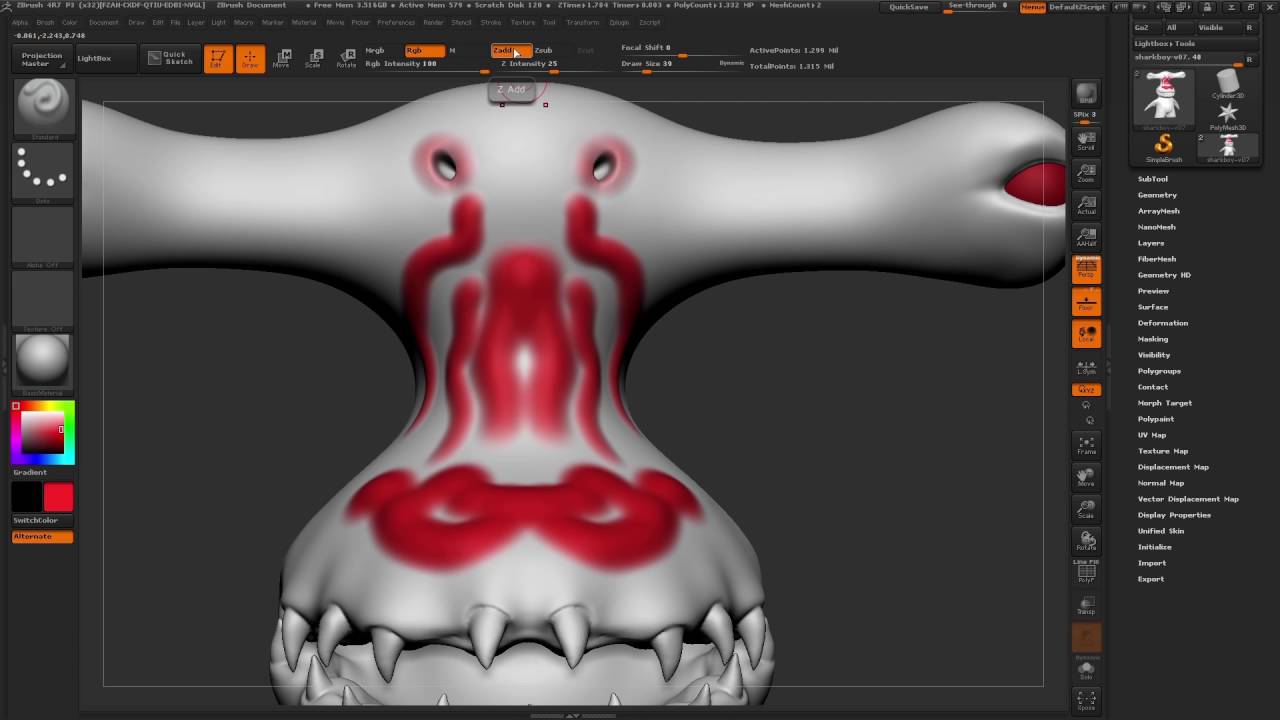Select the Rotate transform mode in top shelf
This screenshot has height=720, width=1280.
pos(346,59)
